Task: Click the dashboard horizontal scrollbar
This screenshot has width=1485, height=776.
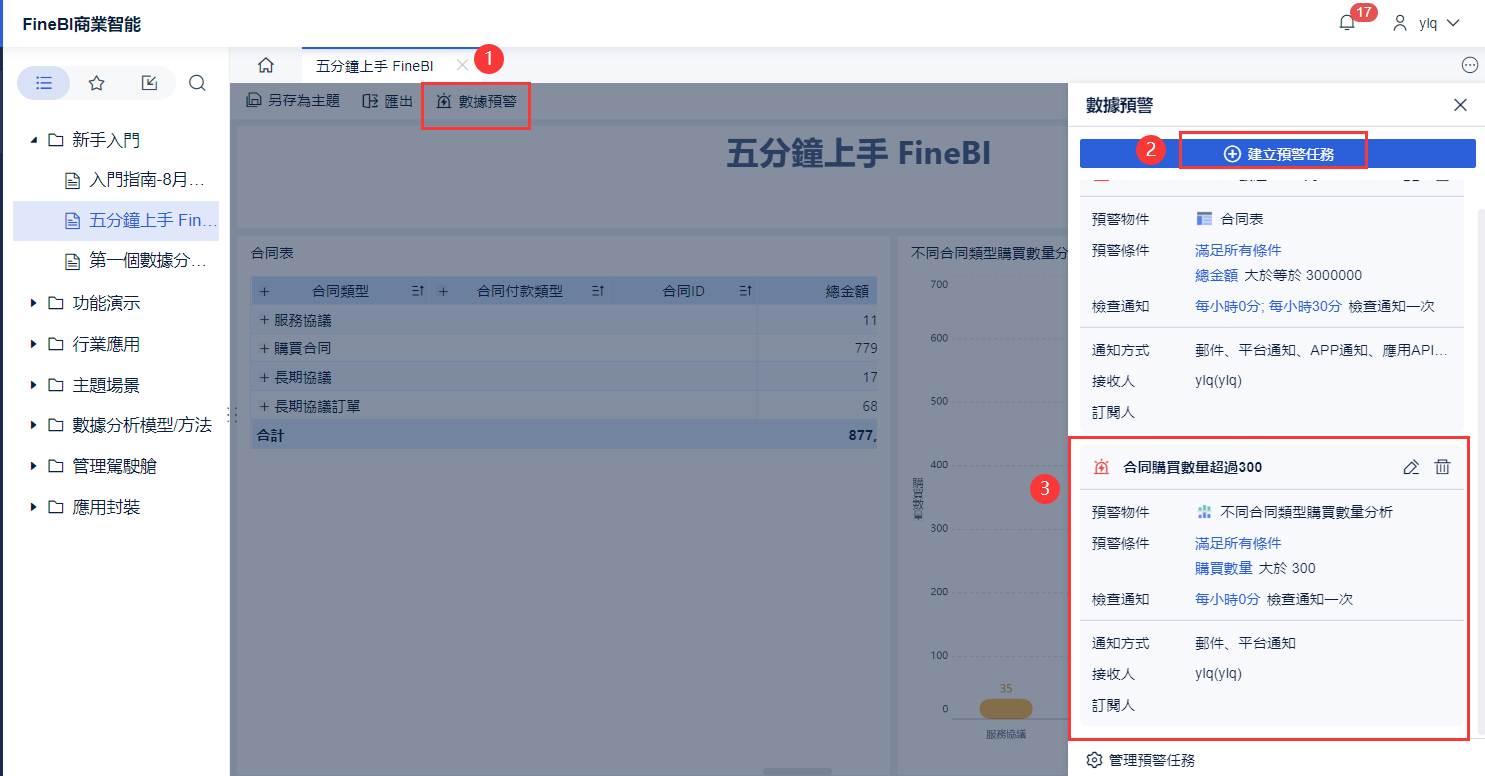Action: click(797, 771)
